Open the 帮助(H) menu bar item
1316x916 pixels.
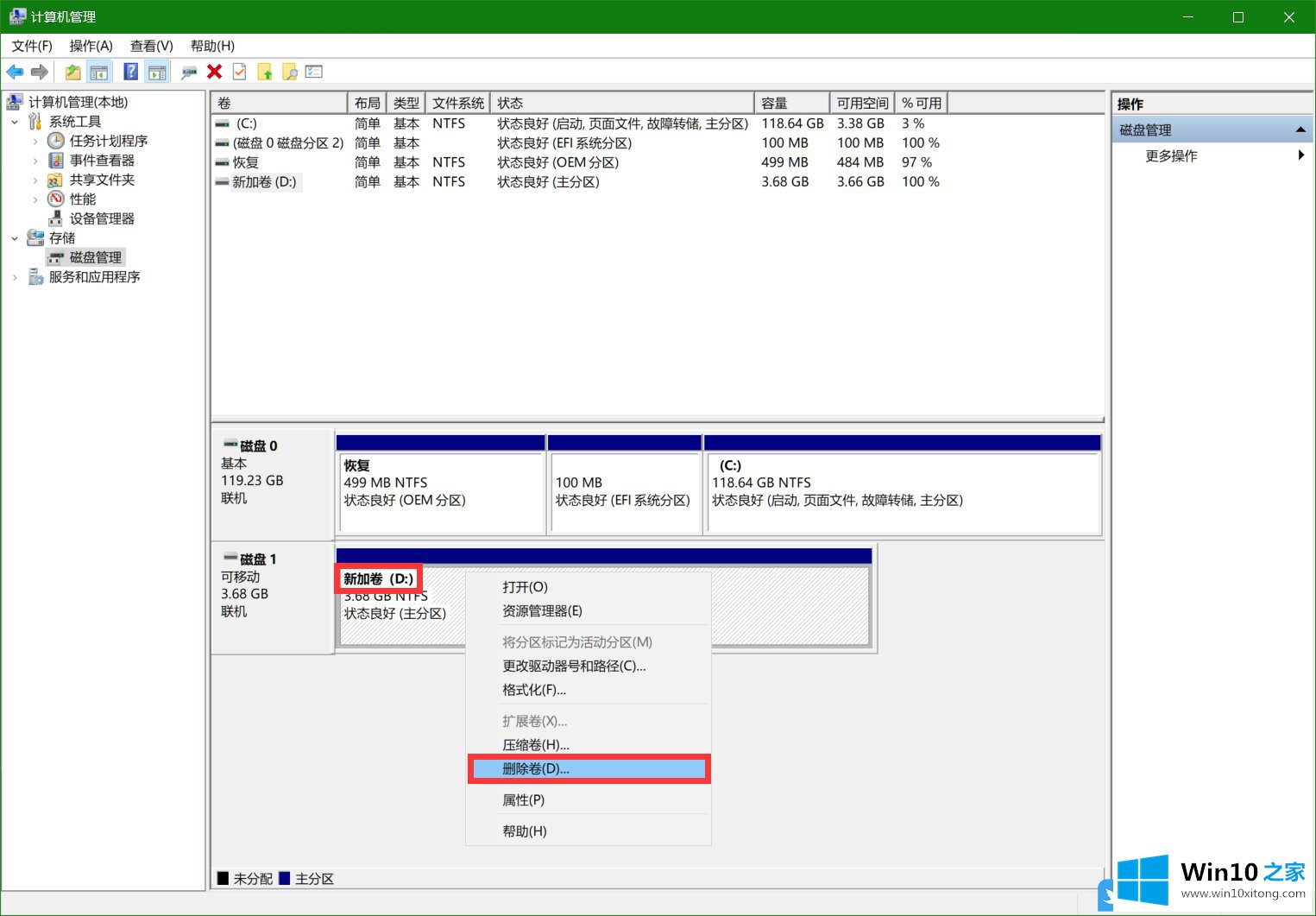coord(212,46)
